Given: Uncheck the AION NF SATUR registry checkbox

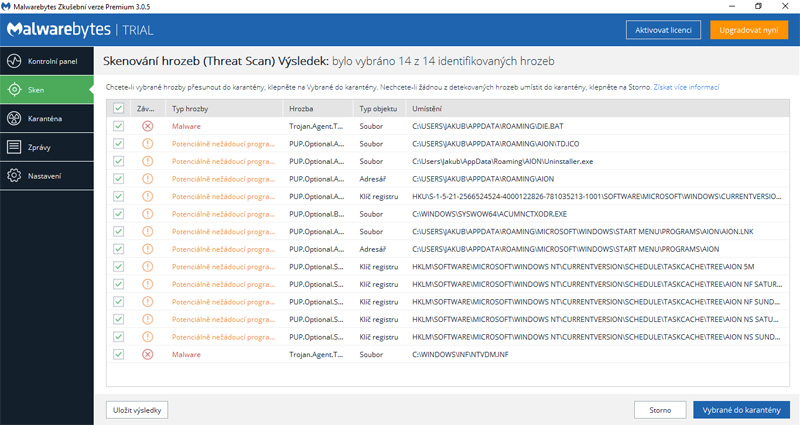Looking at the screenshot, I should pos(118,284).
